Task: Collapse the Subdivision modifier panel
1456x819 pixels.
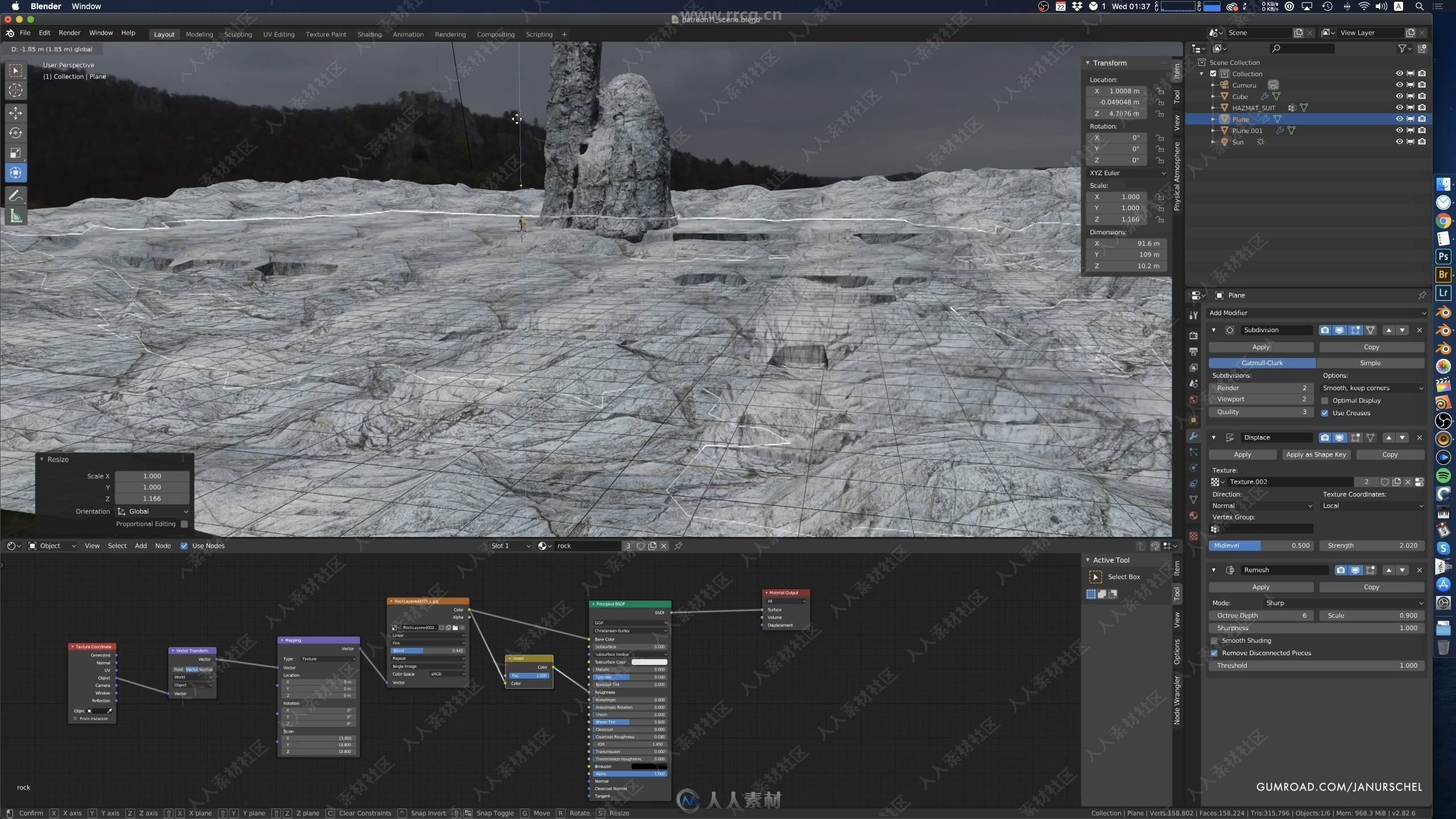Action: click(1214, 330)
